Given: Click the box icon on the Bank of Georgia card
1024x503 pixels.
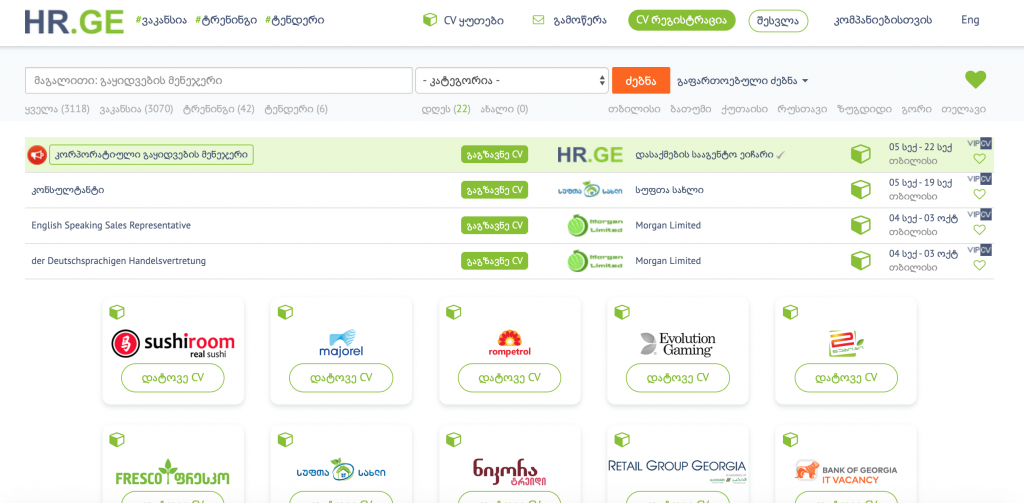Looking at the screenshot, I should (790, 440).
